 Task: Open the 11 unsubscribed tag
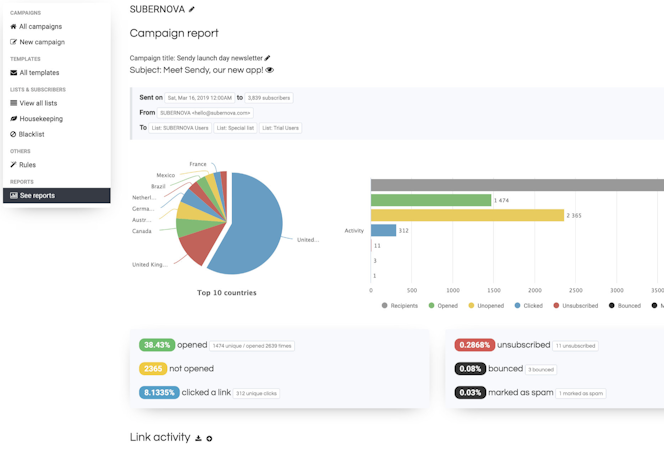coord(575,346)
